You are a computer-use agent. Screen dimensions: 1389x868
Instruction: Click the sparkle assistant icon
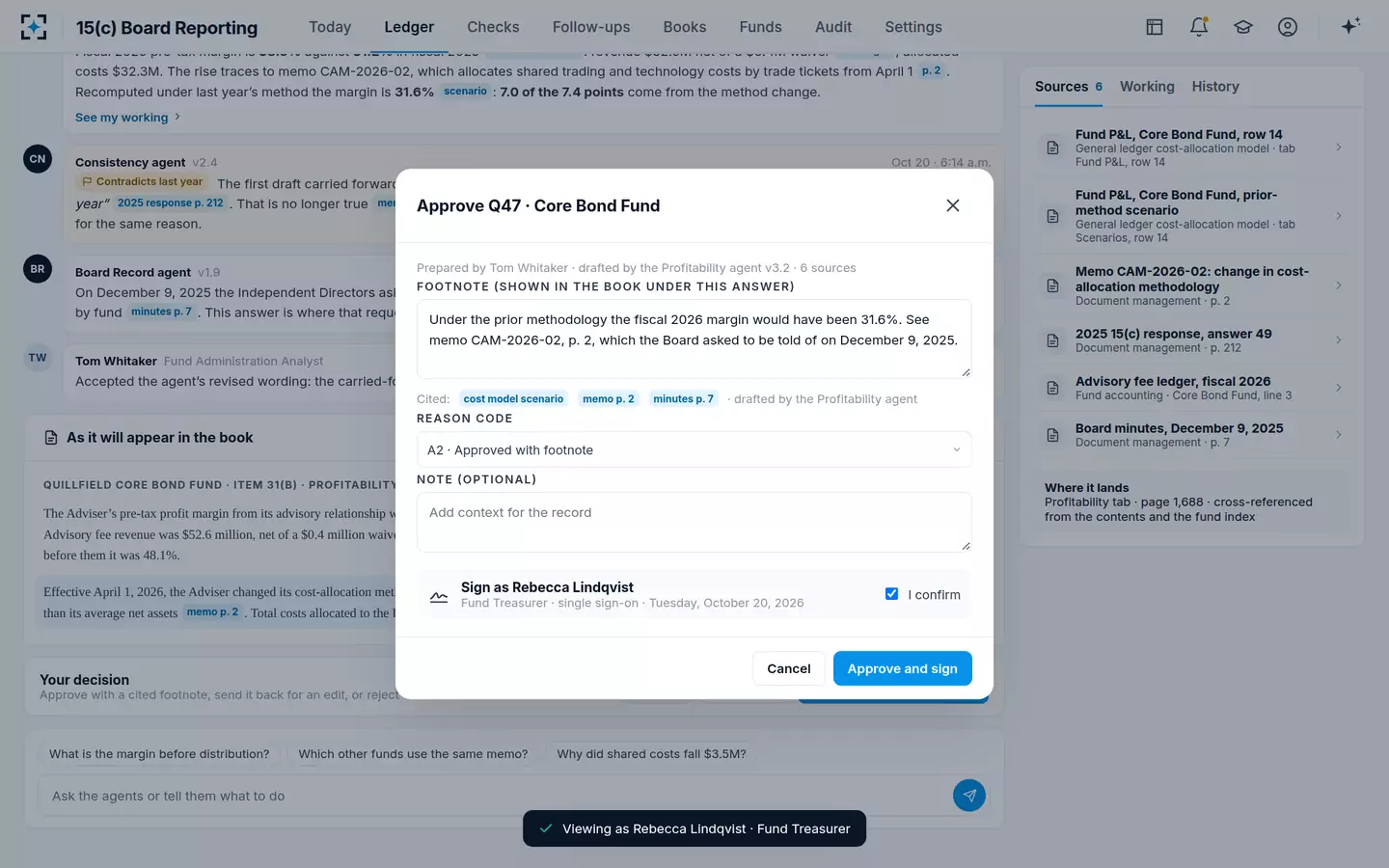pyautogui.click(x=1350, y=26)
